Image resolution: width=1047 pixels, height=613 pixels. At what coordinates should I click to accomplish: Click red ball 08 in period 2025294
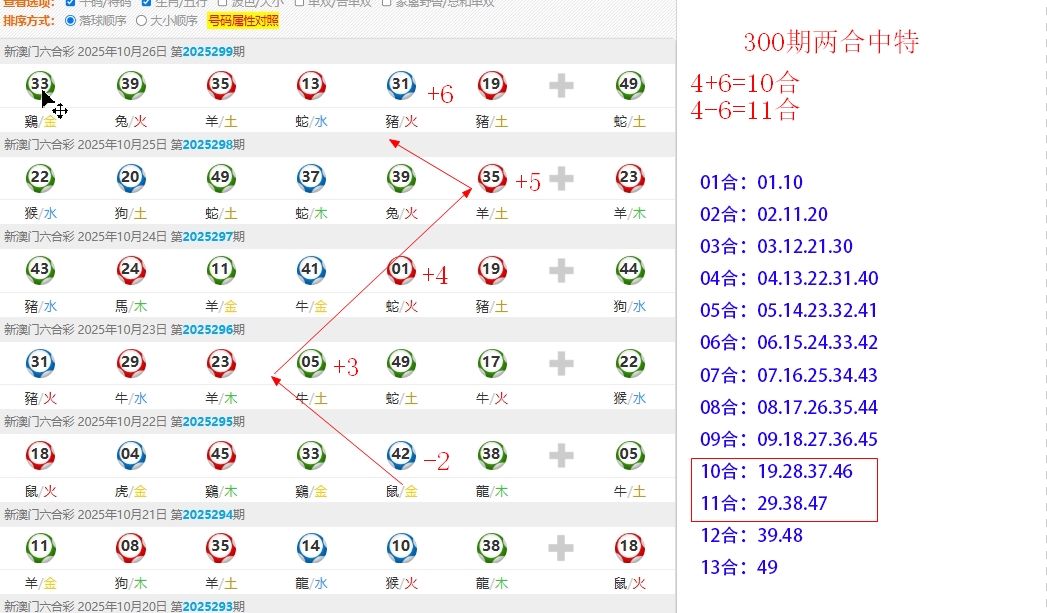130,548
